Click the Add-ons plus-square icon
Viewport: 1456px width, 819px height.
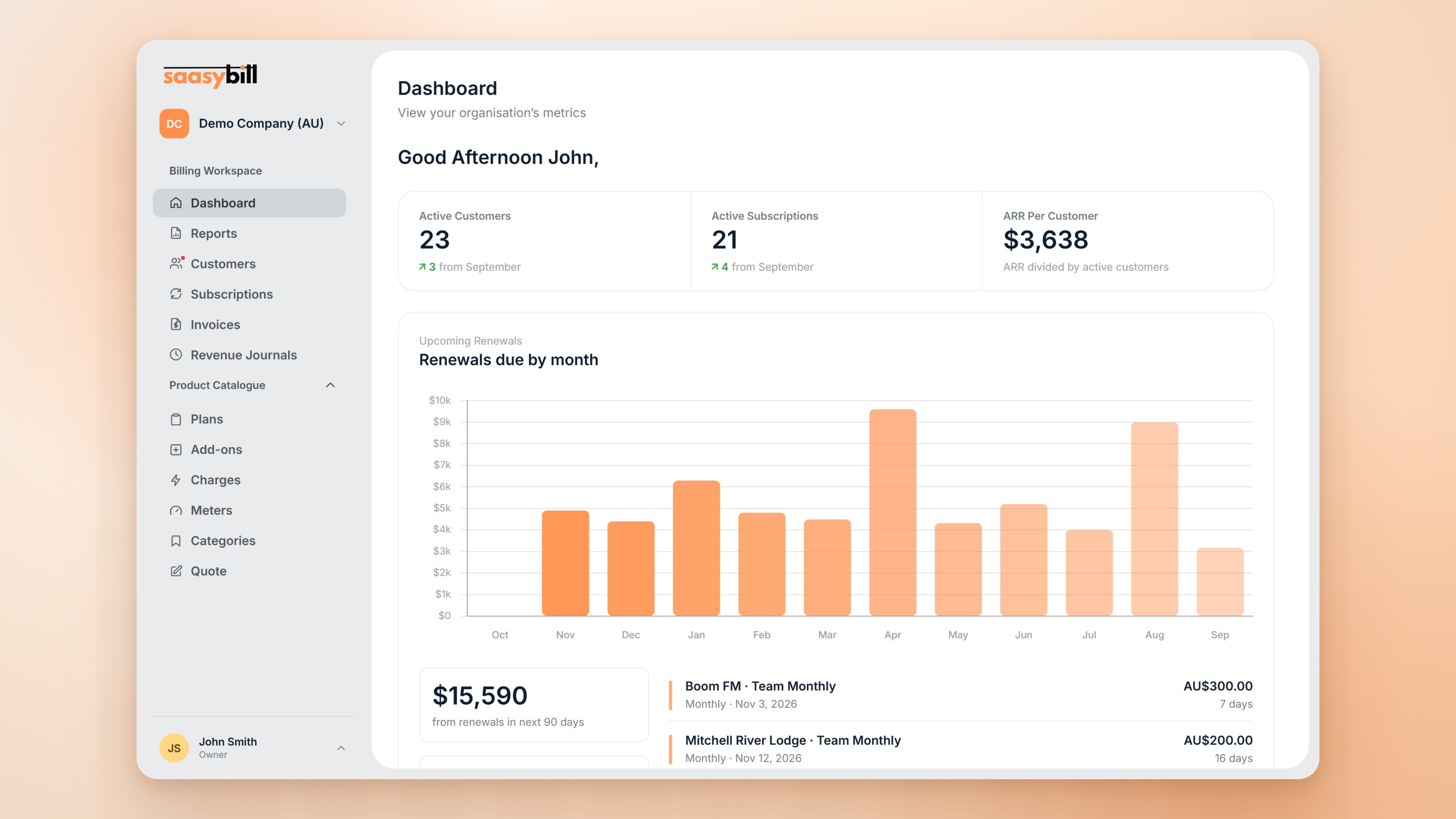176,450
